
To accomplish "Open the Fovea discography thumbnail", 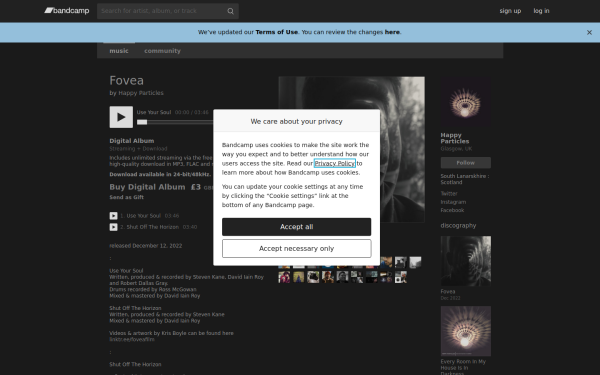I will 466,261.
